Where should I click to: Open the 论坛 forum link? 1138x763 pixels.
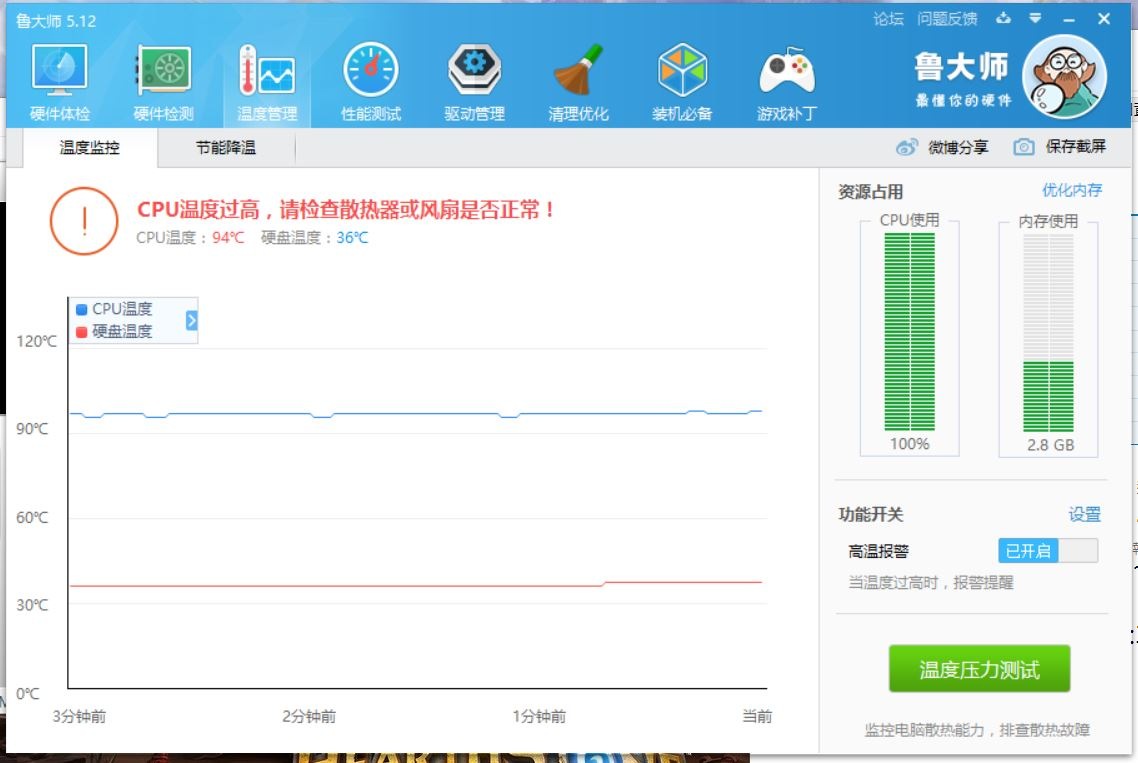888,19
